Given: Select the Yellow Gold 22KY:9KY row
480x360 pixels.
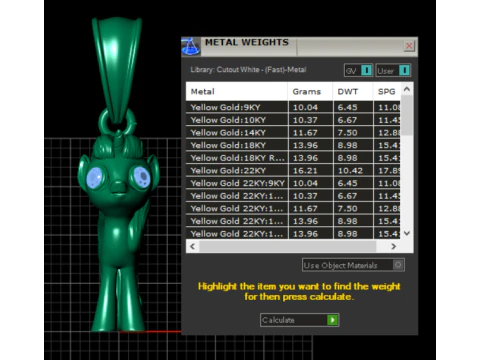Looking at the screenshot, I should (x=293, y=183).
